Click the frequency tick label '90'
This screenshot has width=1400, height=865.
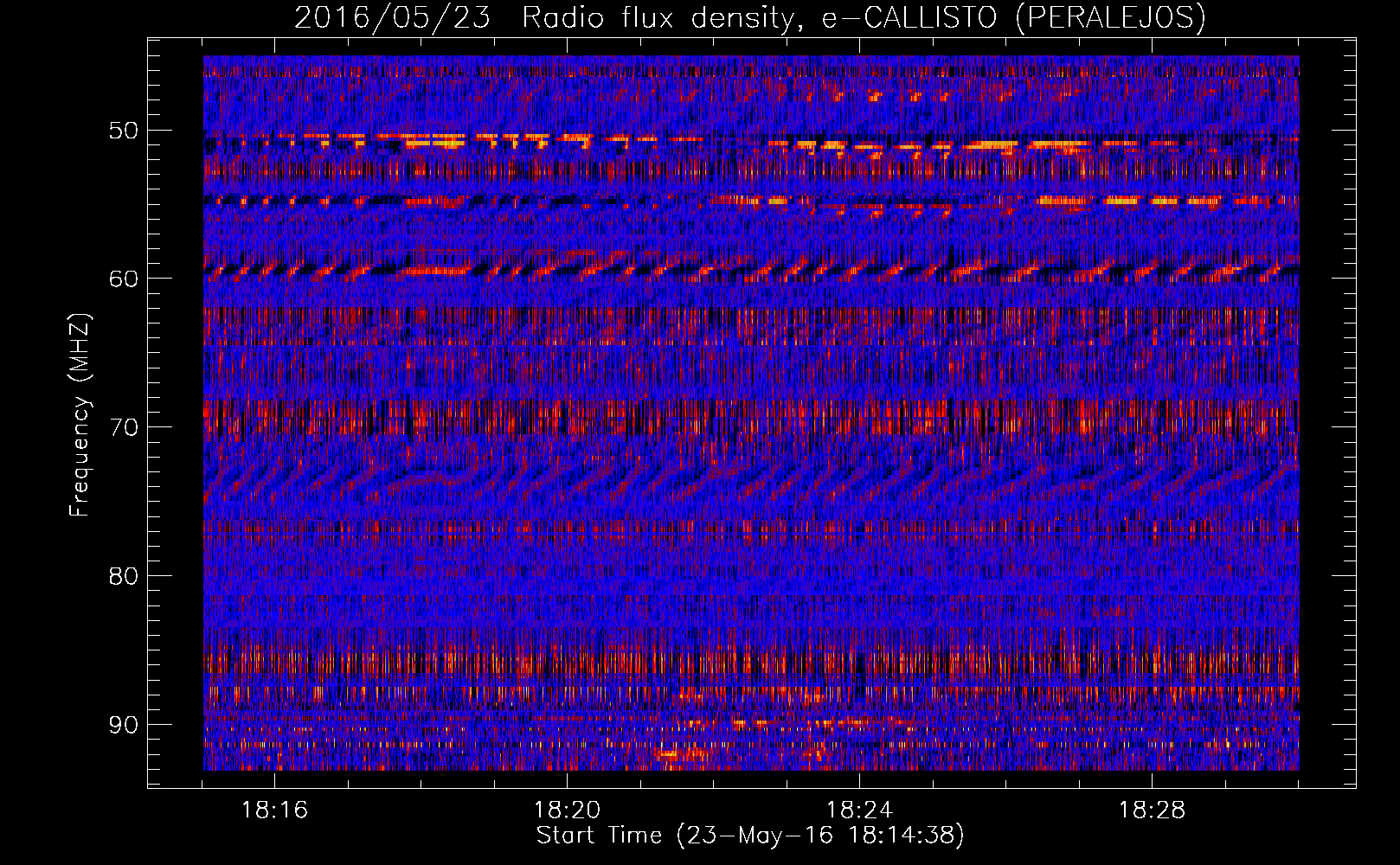pyautogui.click(x=124, y=724)
